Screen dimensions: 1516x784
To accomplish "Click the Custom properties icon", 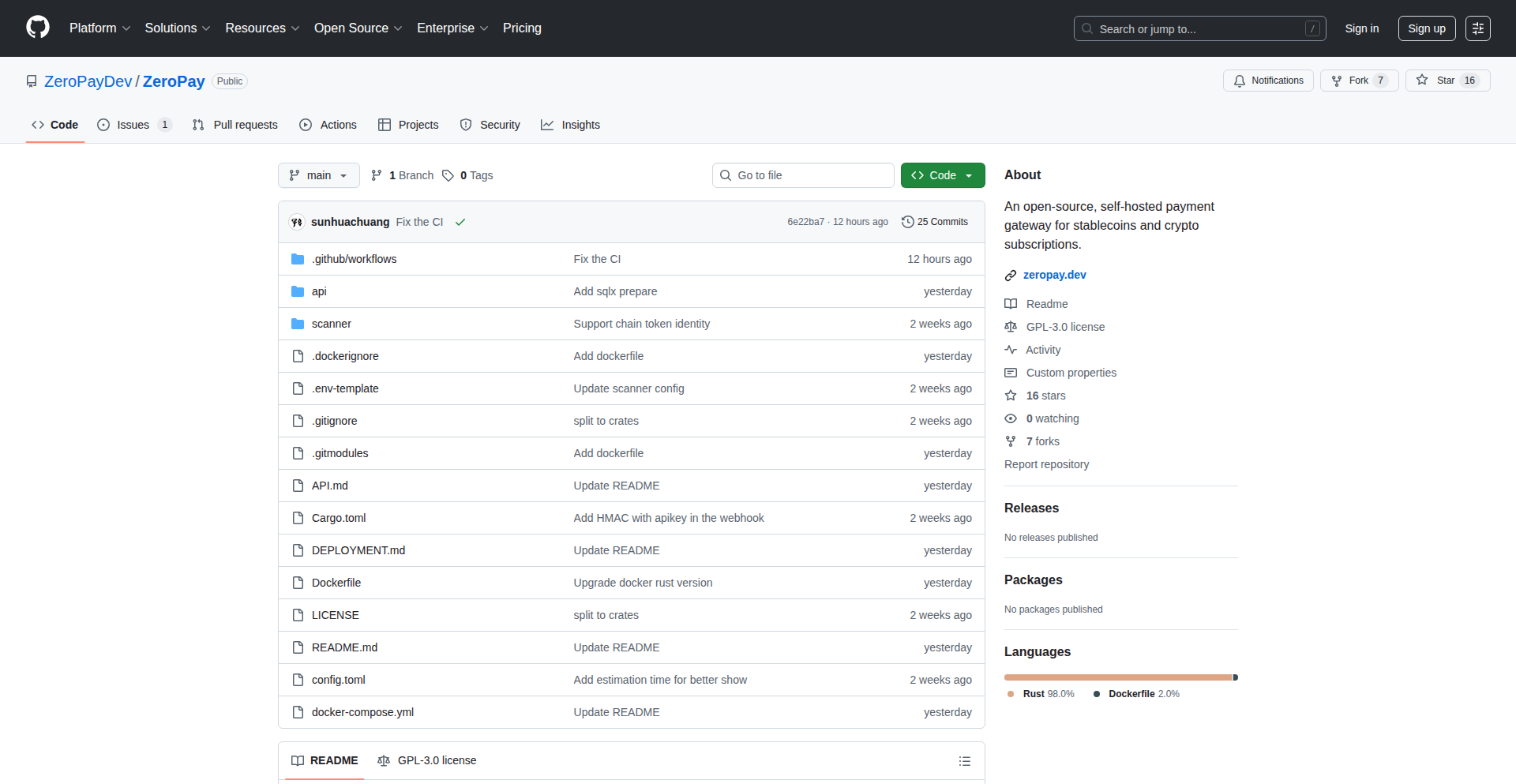I will point(1011,373).
